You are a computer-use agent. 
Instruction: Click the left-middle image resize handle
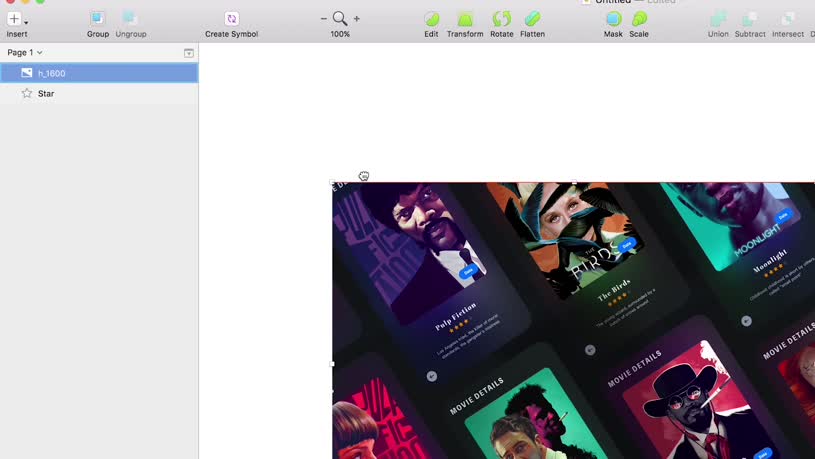click(333, 364)
